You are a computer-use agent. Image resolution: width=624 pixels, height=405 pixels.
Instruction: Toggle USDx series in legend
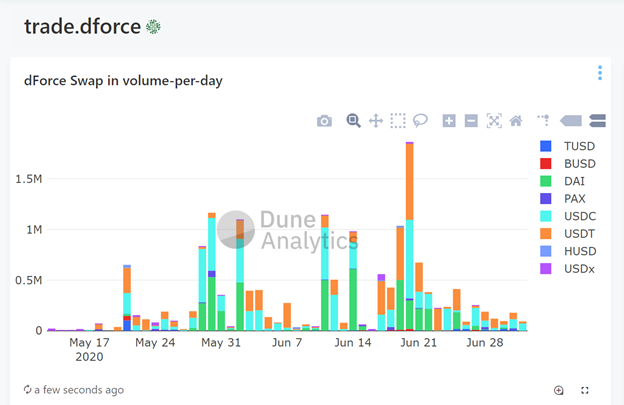567,269
